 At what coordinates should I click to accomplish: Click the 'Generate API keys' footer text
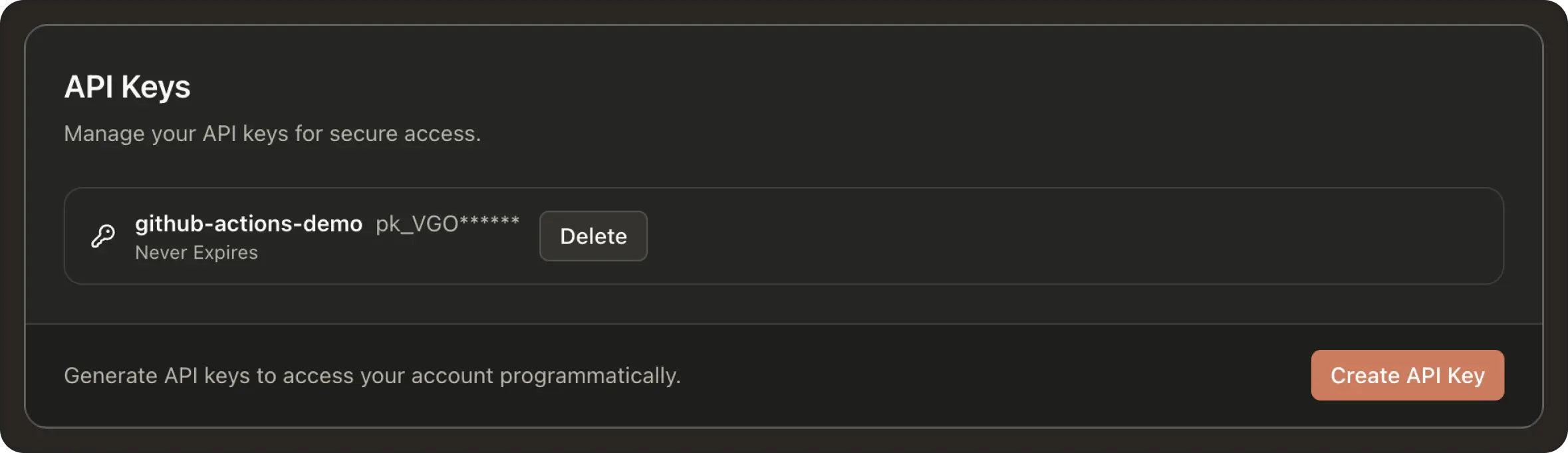click(x=372, y=376)
